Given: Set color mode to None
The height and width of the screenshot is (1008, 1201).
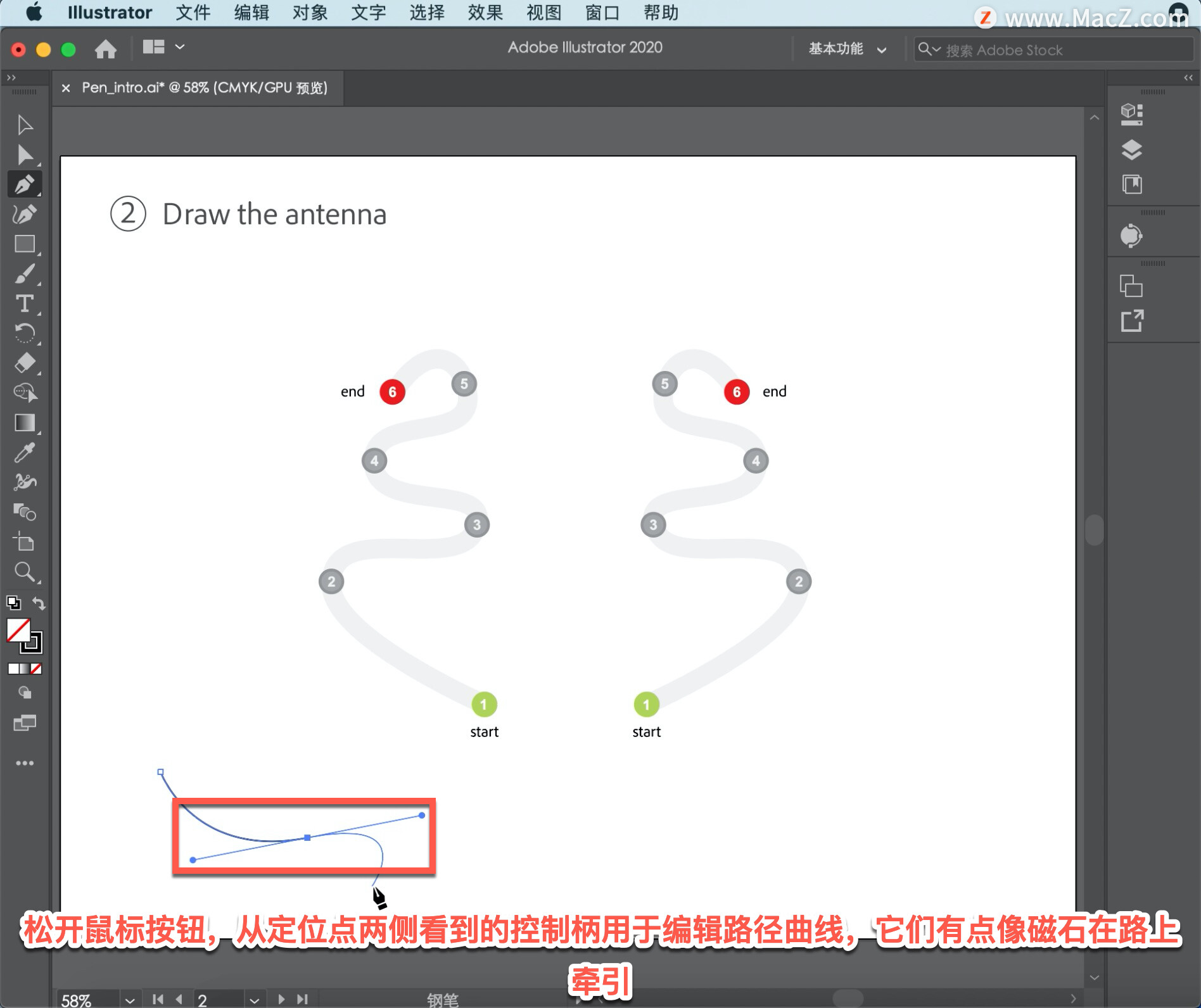Looking at the screenshot, I should [36, 669].
